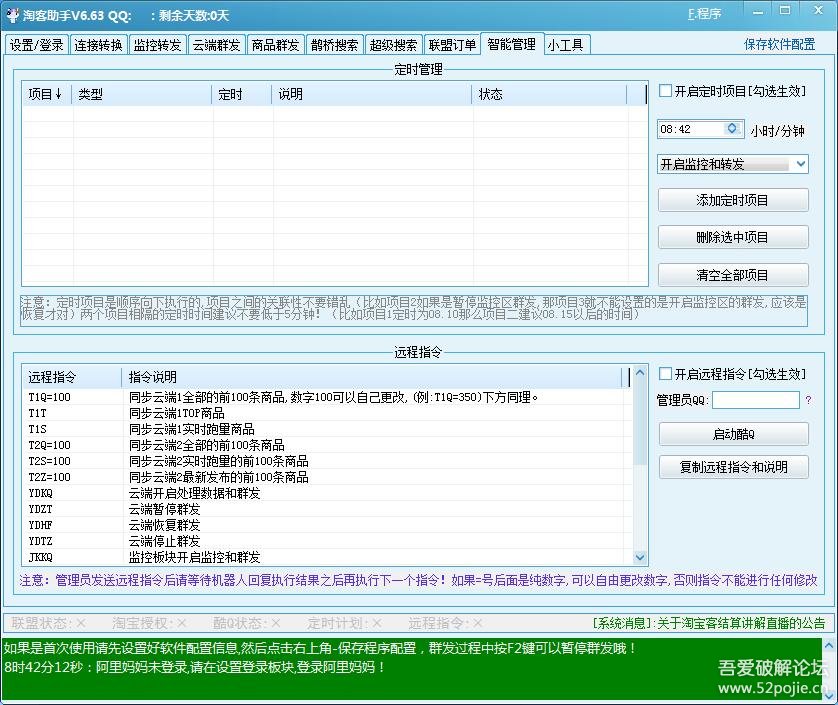
Task: Select the T2Q=100 command row
Action: [x=327, y=445]
